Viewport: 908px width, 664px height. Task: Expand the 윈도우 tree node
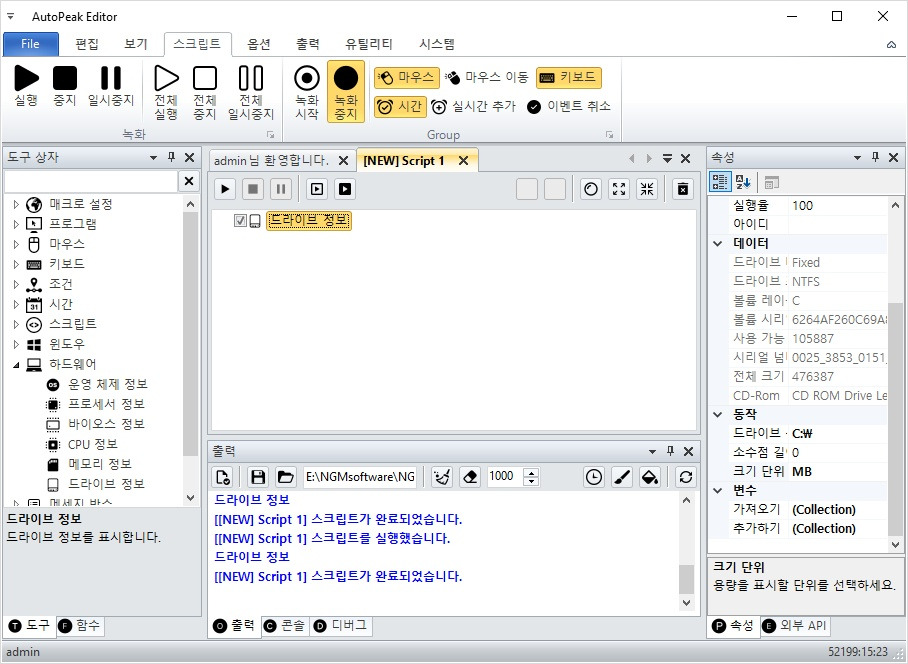coord(16,344)
